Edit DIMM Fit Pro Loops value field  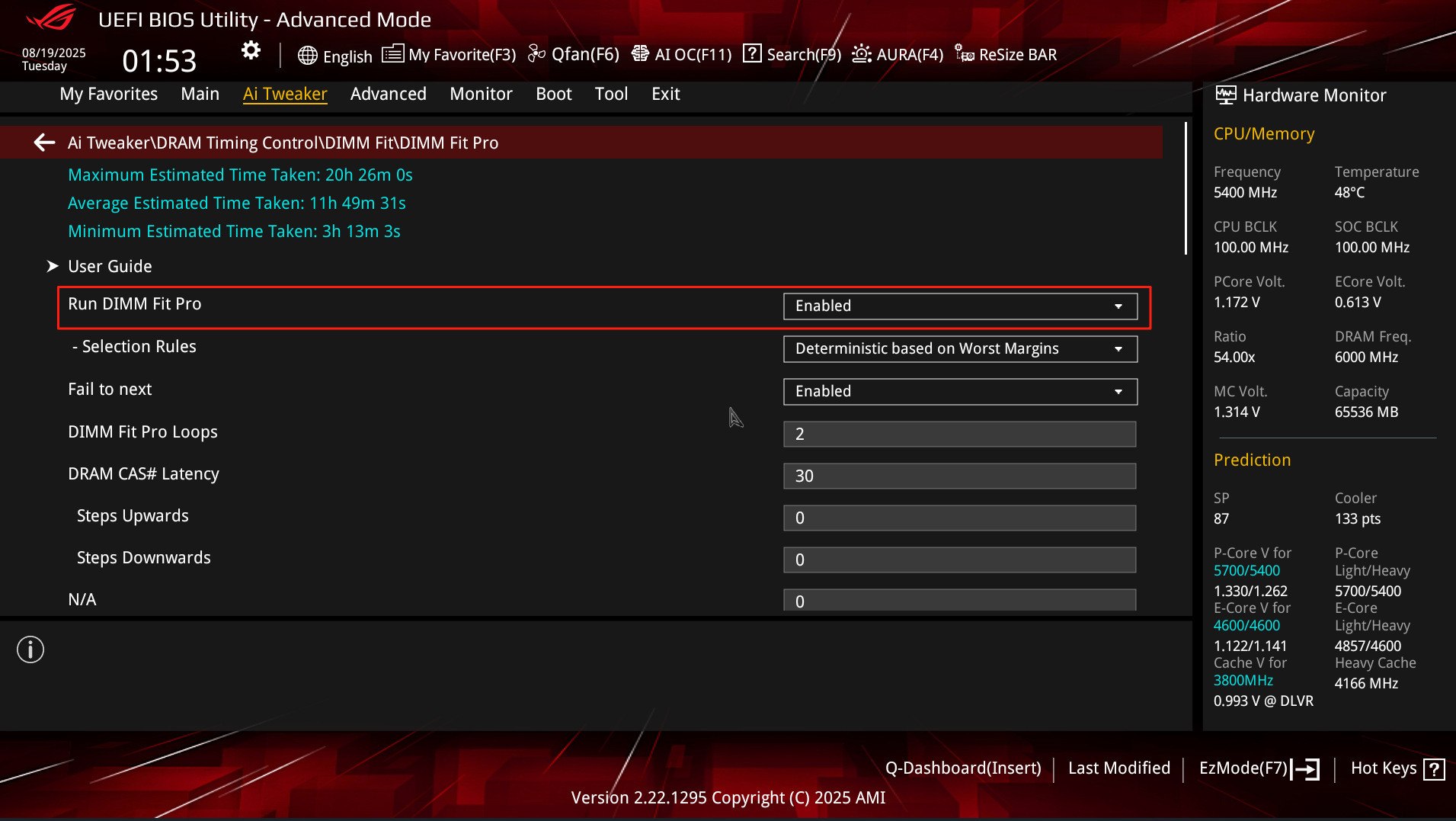960,435
